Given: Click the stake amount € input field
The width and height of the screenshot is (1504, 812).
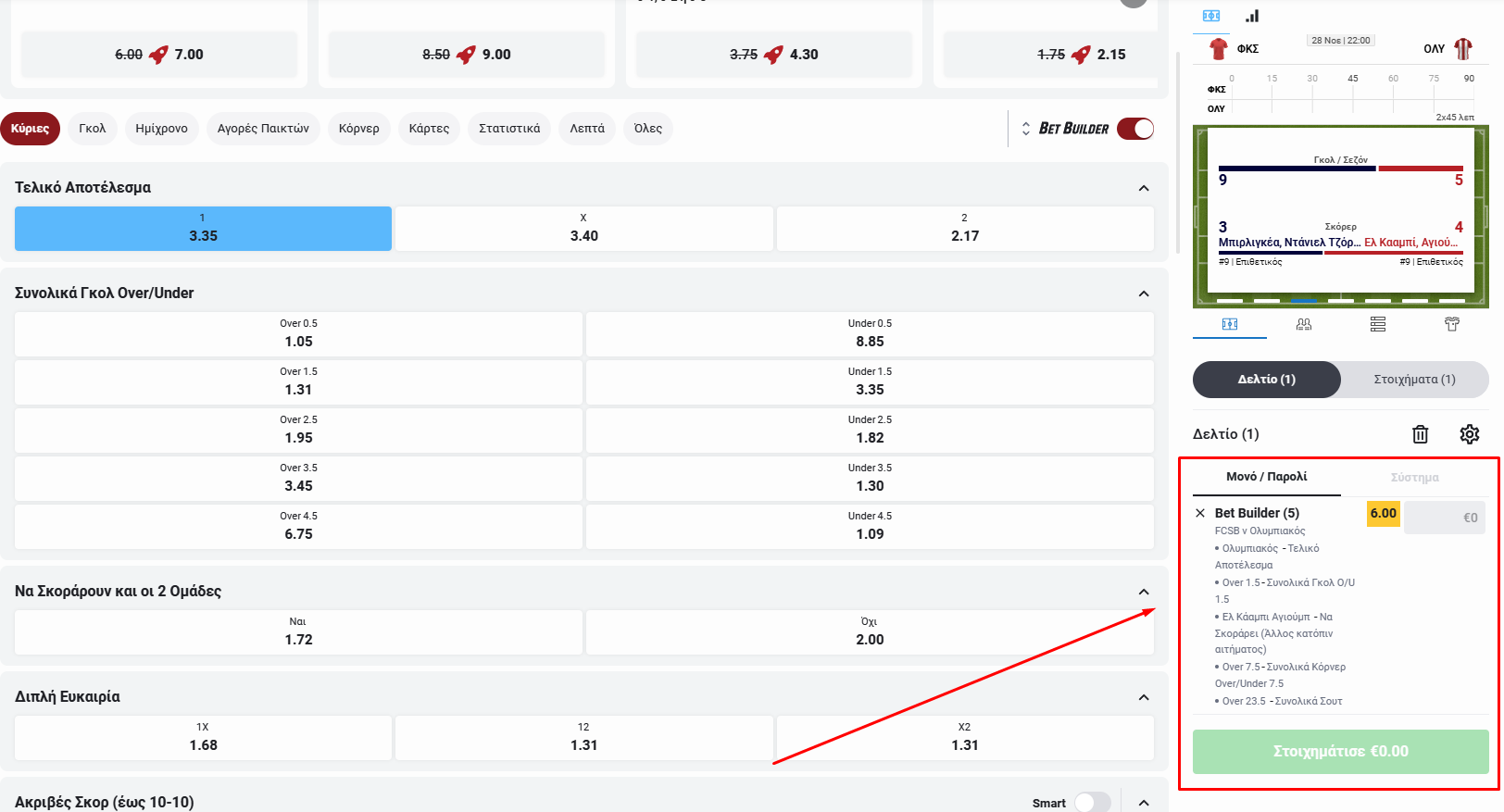Looking at the screenshot, I should click(x=1444, y=518).
